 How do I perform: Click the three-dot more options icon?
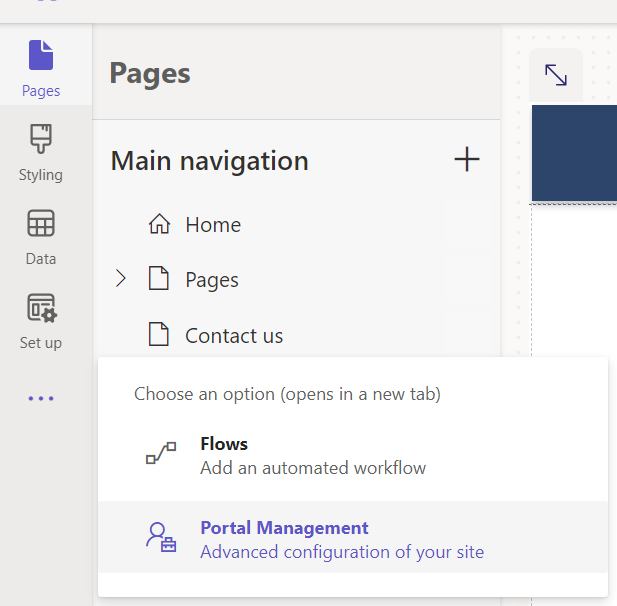(x=41, y=399)
